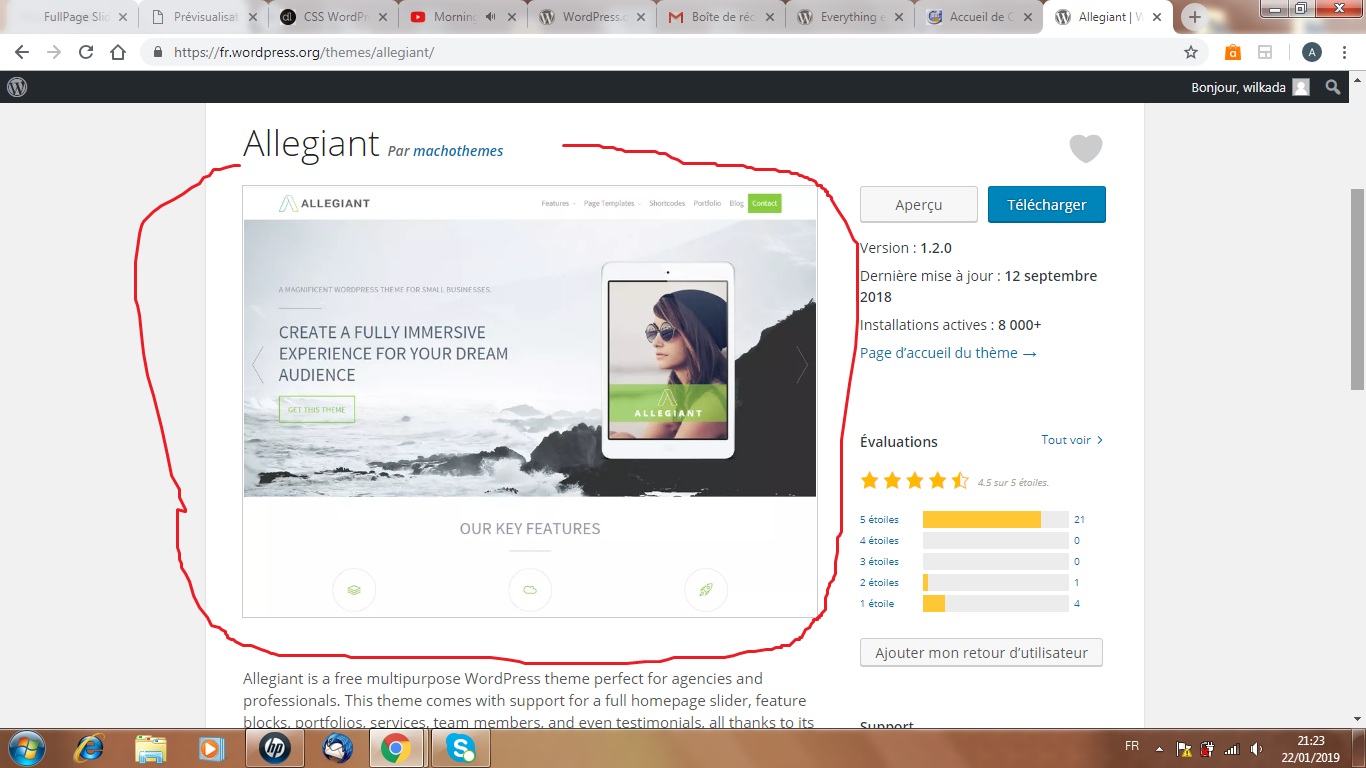1366x768 pixels.
Task: Filter reviews by 3 étoiles
Action: tap(879, 562)
